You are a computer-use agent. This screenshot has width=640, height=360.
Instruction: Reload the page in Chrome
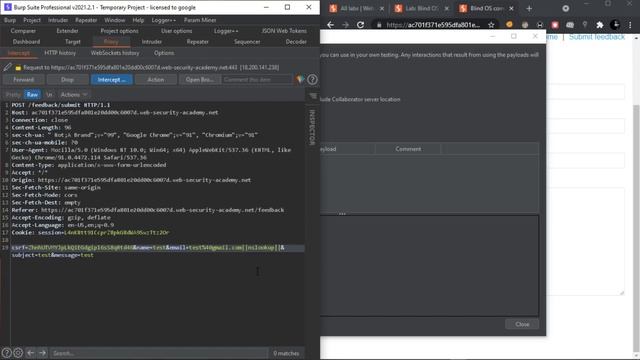(x=360, y=25)
